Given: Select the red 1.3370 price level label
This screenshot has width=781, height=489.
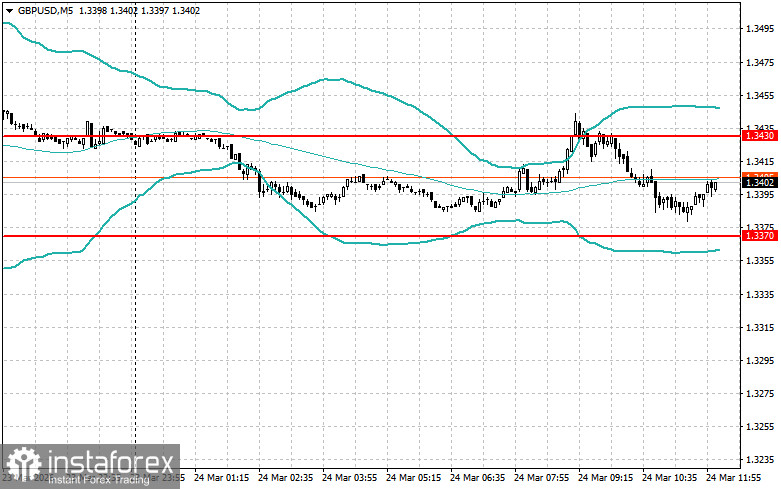Looking at the screenshot, I should [759, 236].
